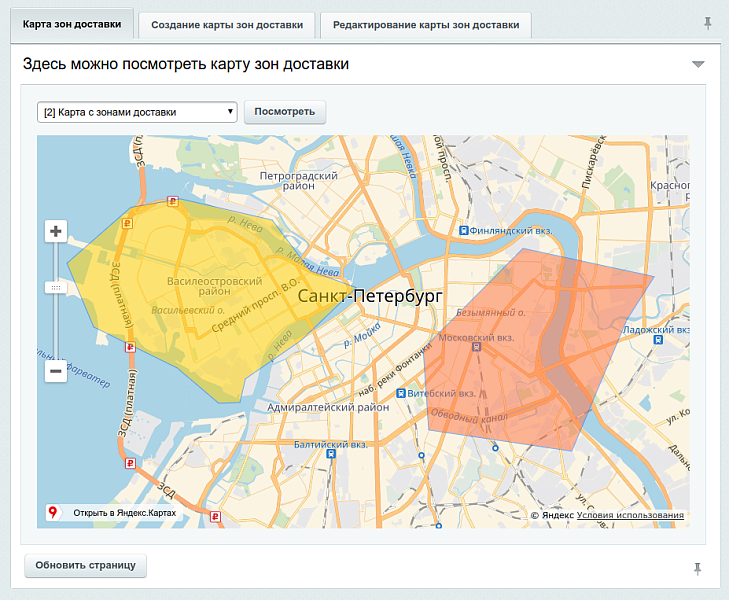This screenshot has width=729, height=600.
Task: Open the Условия использования link
Action: [630, 516]
